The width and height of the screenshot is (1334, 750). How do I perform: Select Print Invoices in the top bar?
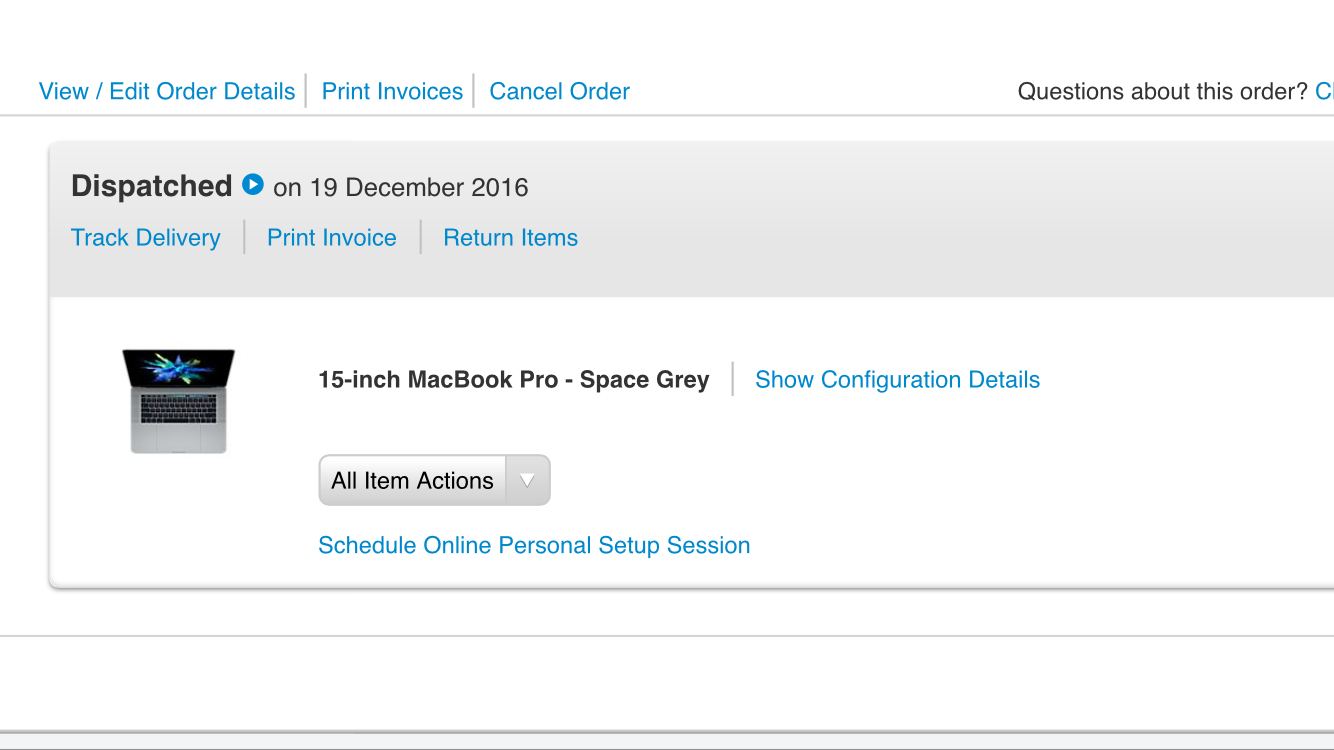[392, 91]
